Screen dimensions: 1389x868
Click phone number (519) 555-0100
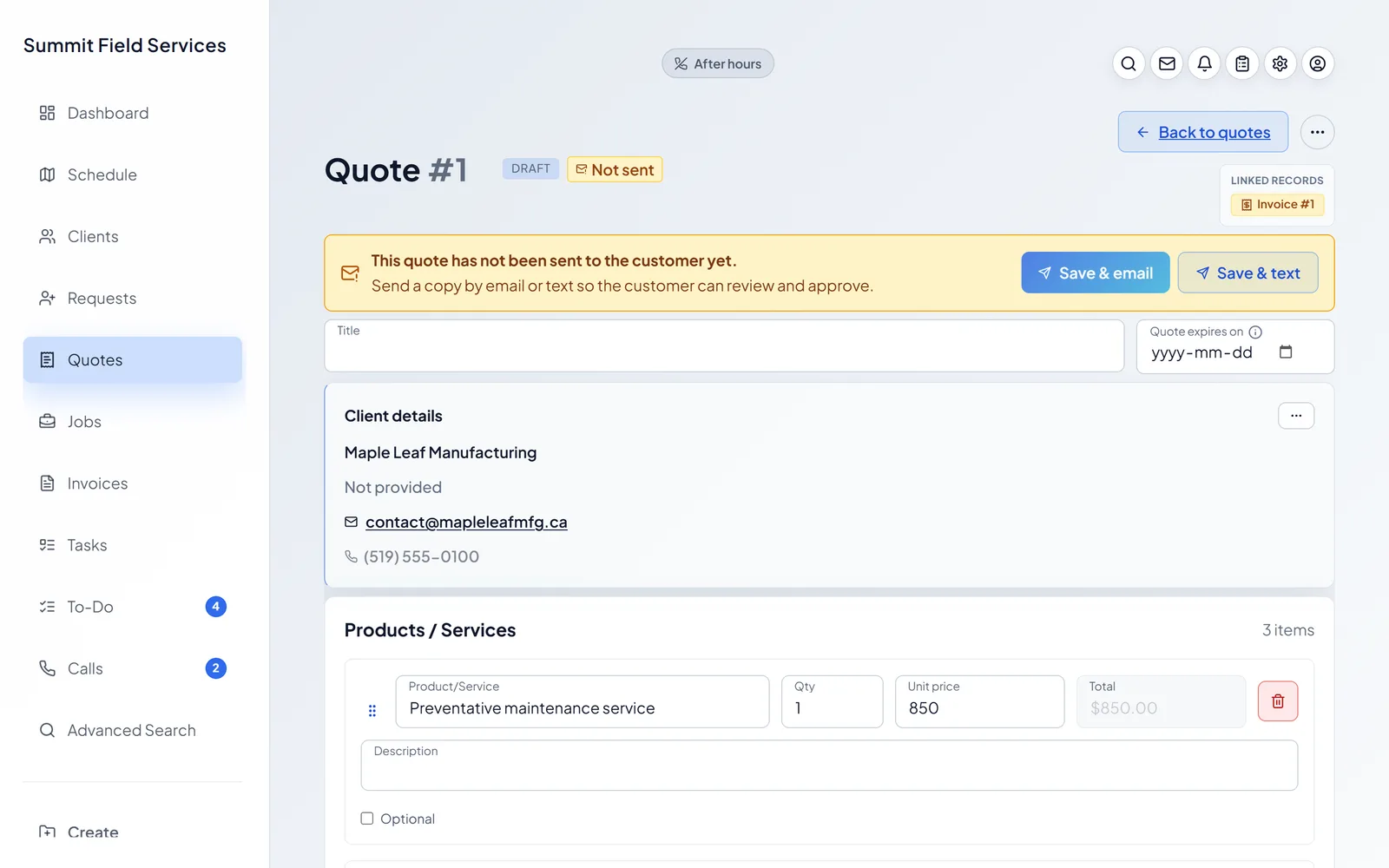[421, 556]
